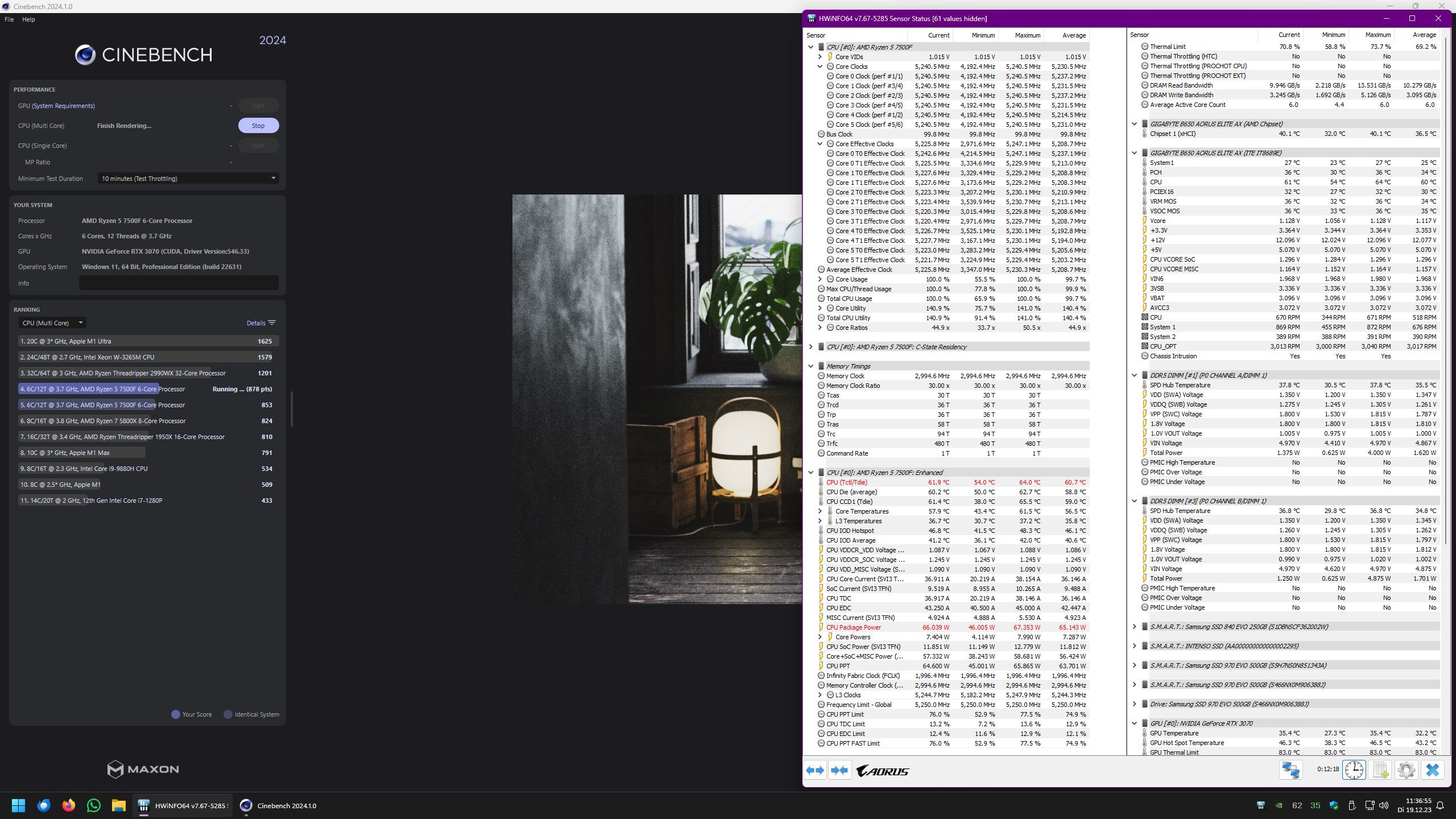Open HWiNFO remote network monitoring icon

coord(1290,770)
